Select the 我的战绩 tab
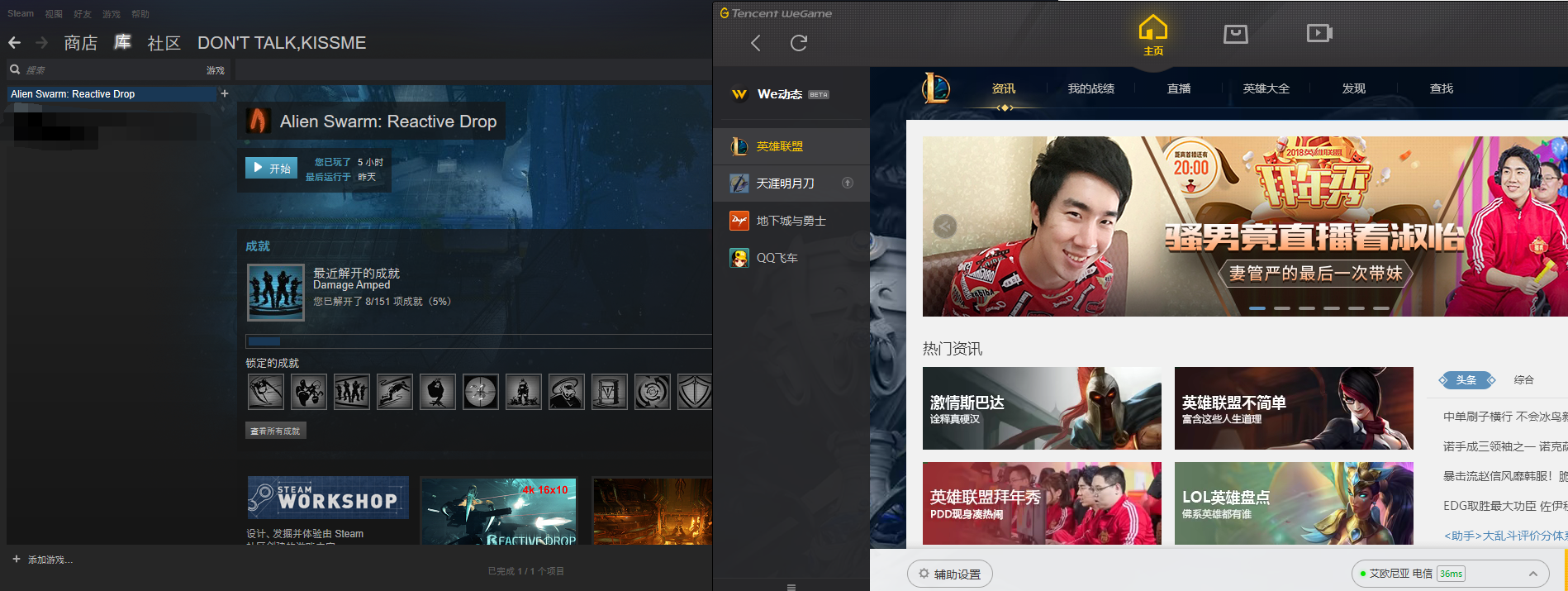Viewport: 1568px width, 591px height. pyautogui.click(x=1091, y=88)
